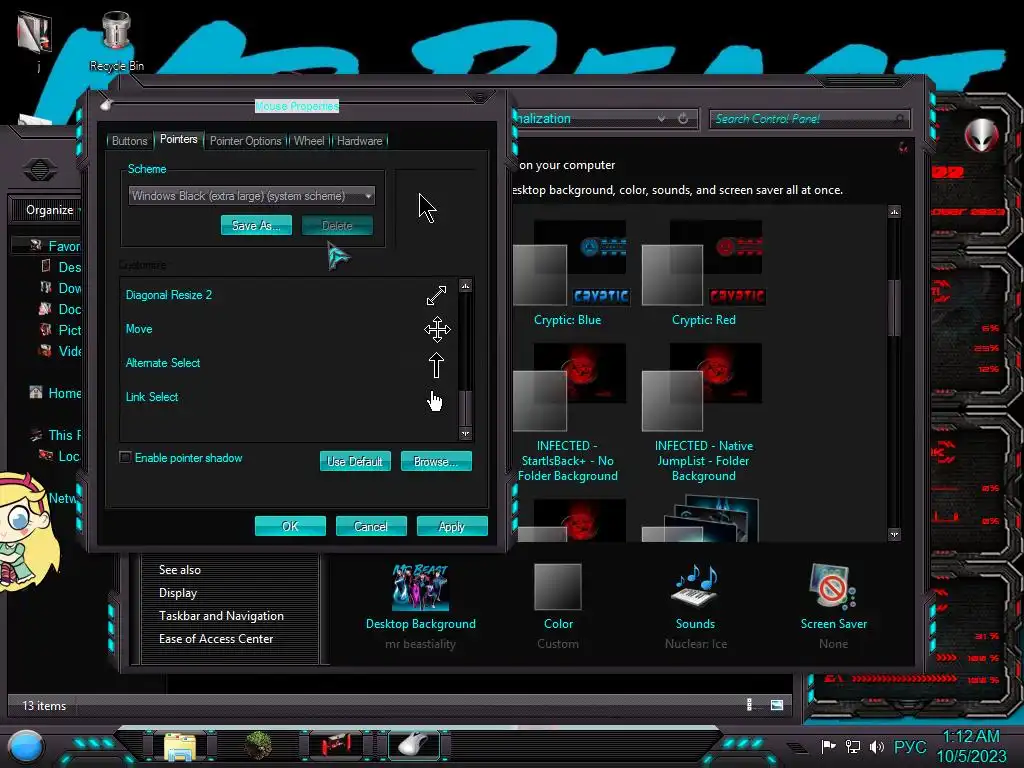This screenshot has height=768, width=1024.
Task: Open Screen Saver settings icon
Action: (x=833, y=586)
